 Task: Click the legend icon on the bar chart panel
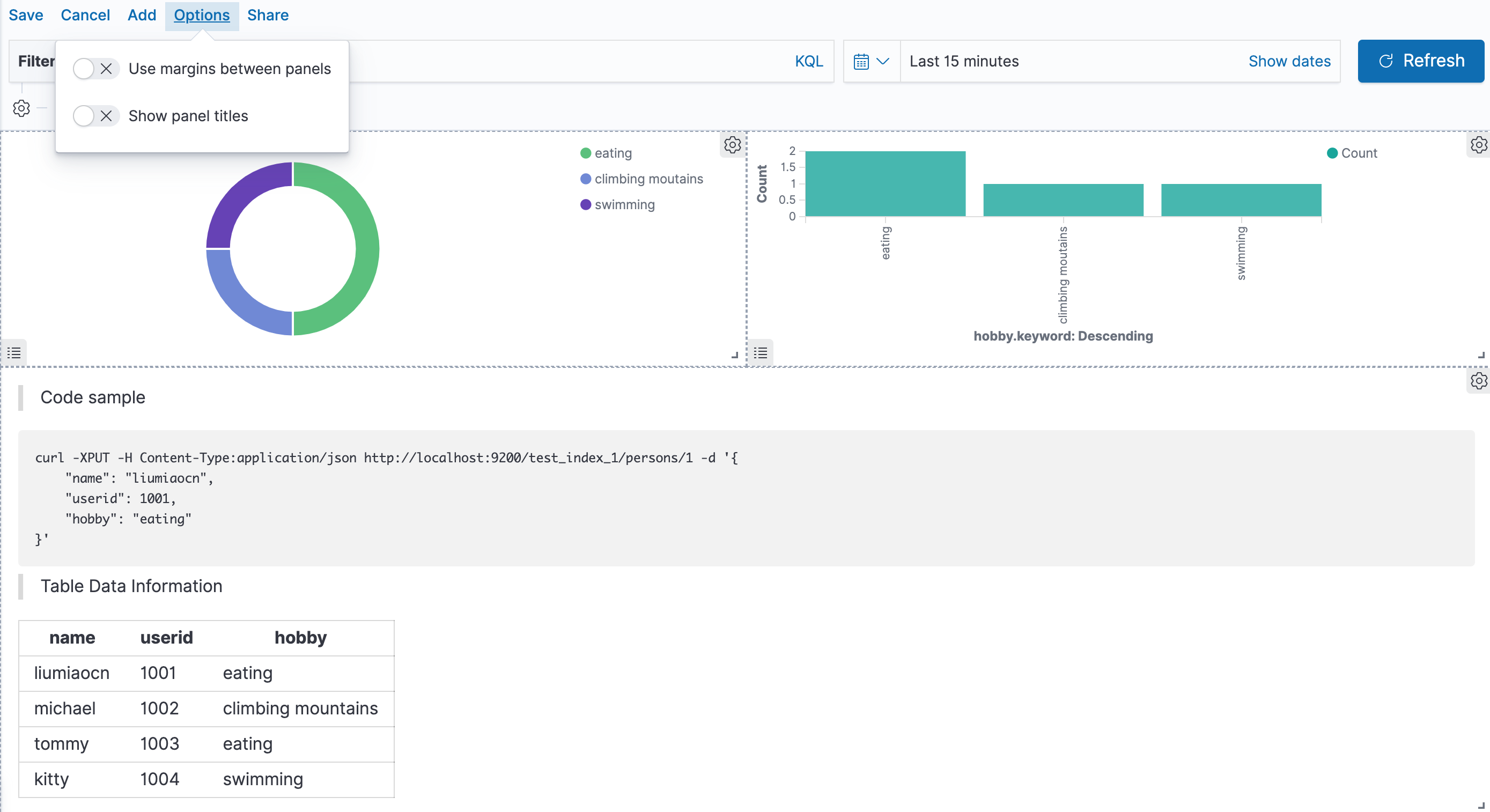[761, 353]
